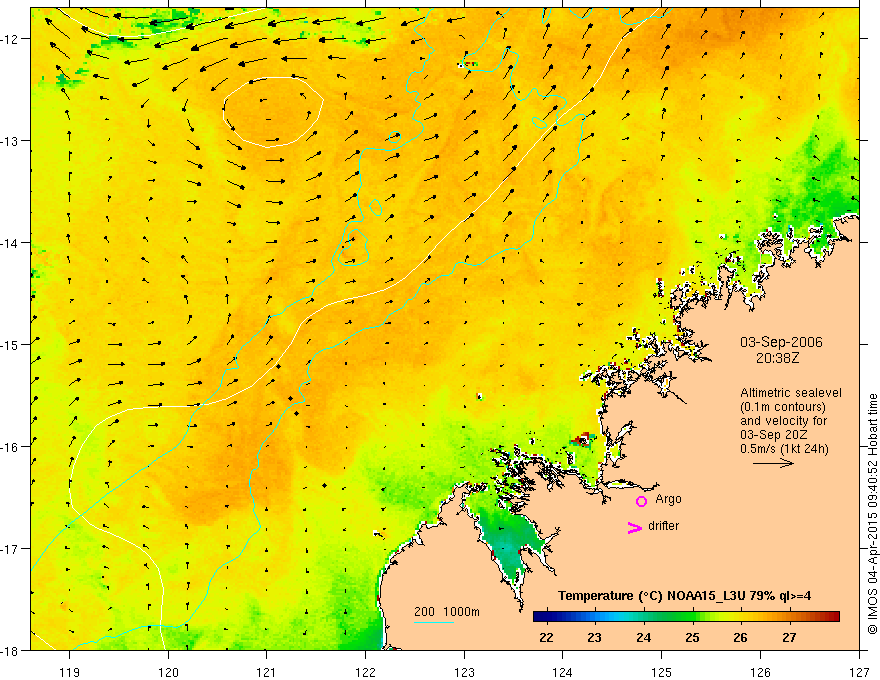The height and width of the screenshot is (680, 880).
Task: Select the '20:38Z' time text
Action: (x=777, y=357)
